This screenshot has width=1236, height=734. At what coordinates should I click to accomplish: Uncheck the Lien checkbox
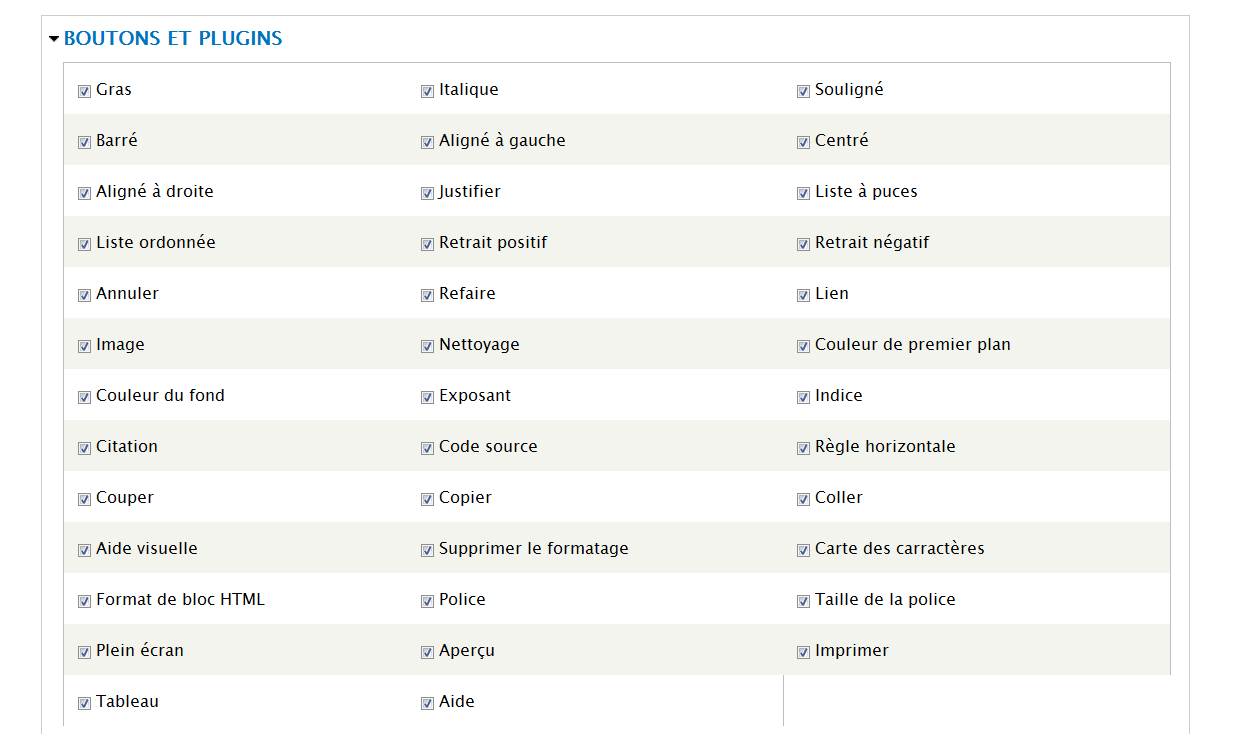tap(804, 295)
